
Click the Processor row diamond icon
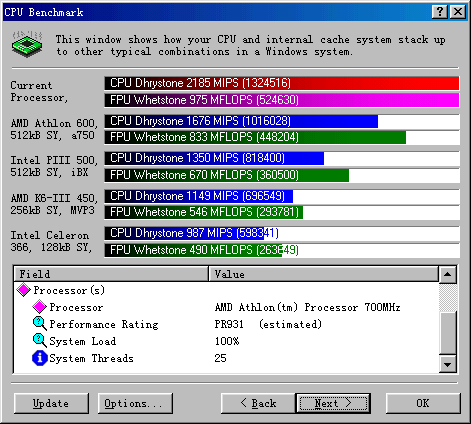(x=39, y=307)
